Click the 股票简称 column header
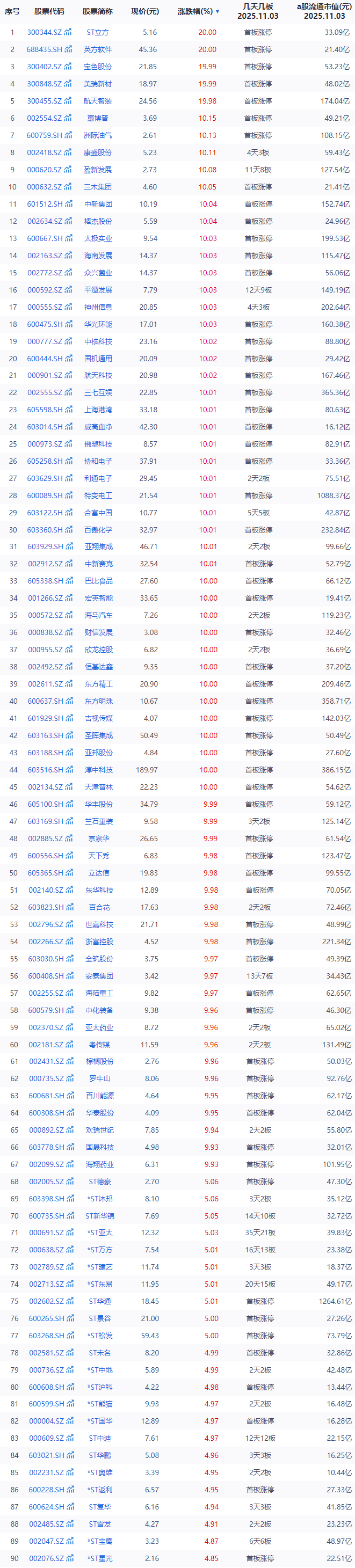Image resolution: width=355 pixels, height=1568 pixels. [x=97, y=12]
